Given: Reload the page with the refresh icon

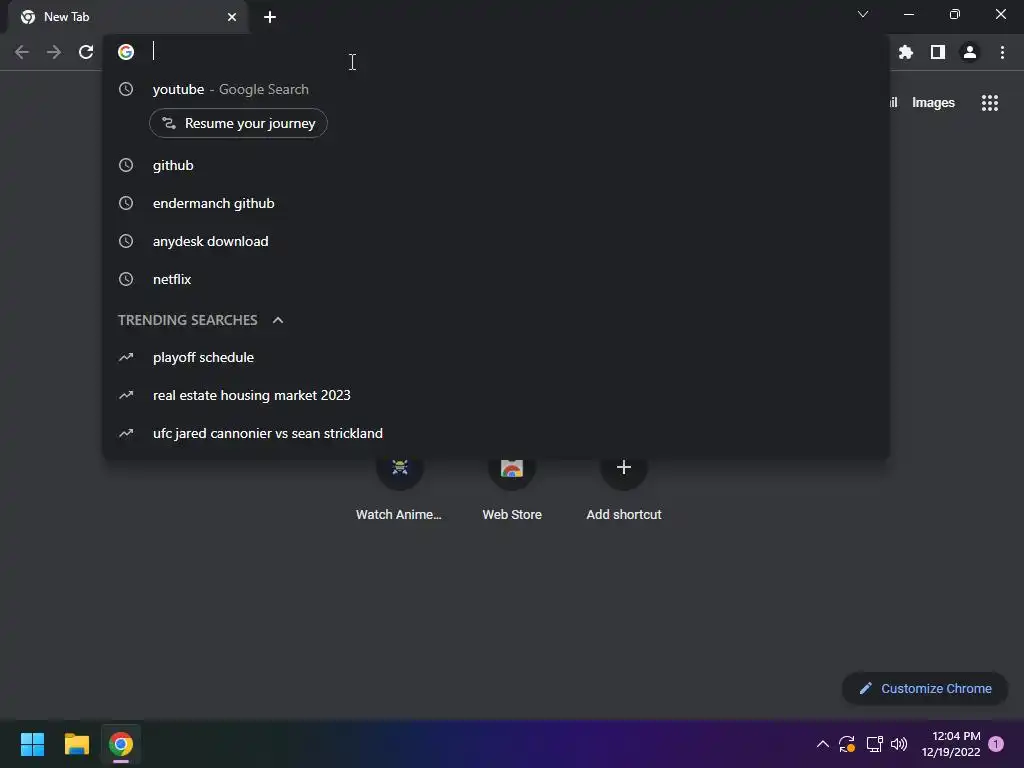Looking at the screenshot, I should [x=86, y=52].
